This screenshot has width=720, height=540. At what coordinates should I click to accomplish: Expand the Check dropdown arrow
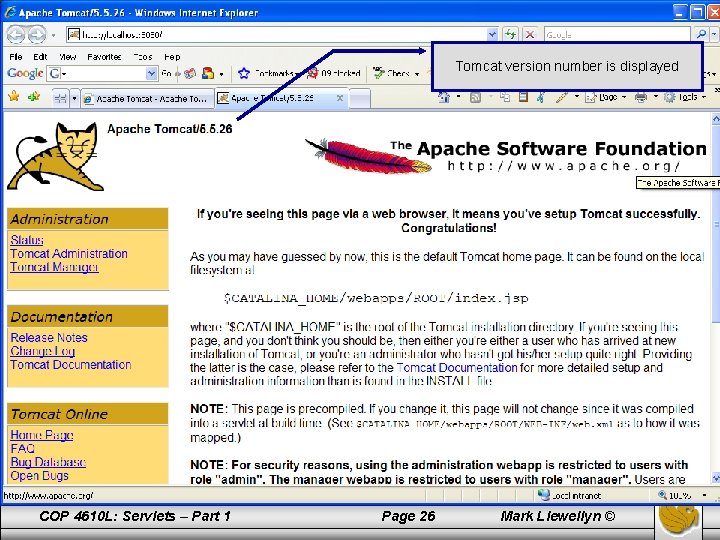tap(417, 74)
